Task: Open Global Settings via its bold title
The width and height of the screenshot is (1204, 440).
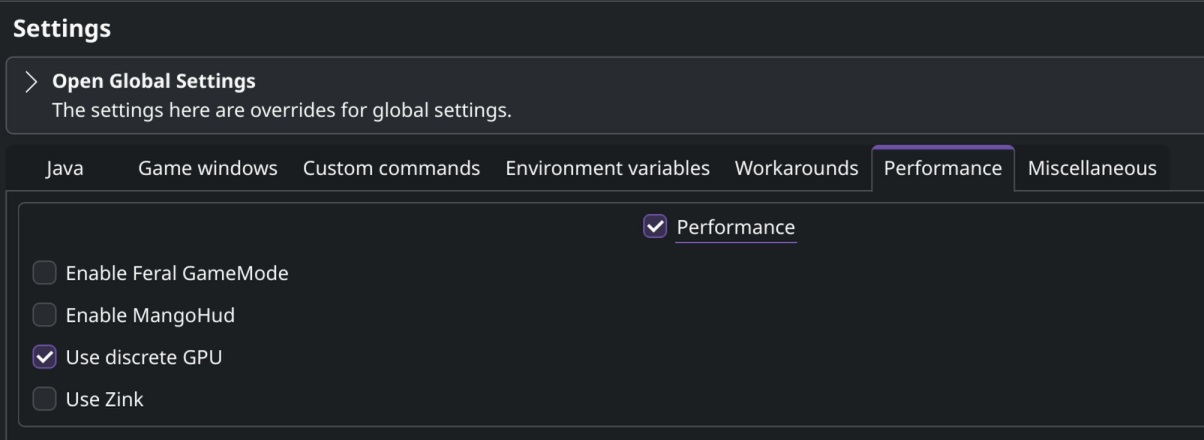Action: point(153,81)
